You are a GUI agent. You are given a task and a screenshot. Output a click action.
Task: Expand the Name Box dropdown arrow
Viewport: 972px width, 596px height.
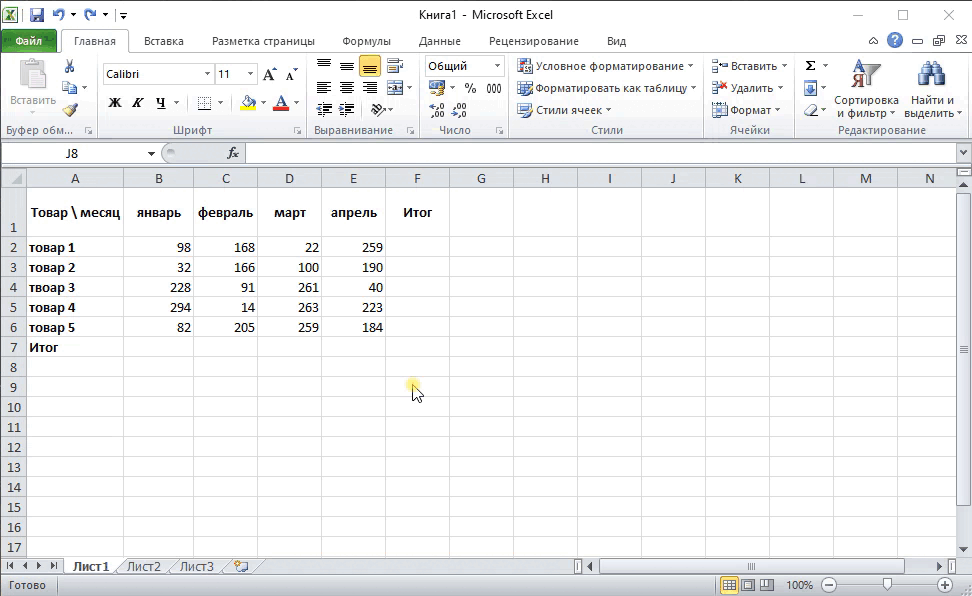pyautogui.click(x=151, y=154)
